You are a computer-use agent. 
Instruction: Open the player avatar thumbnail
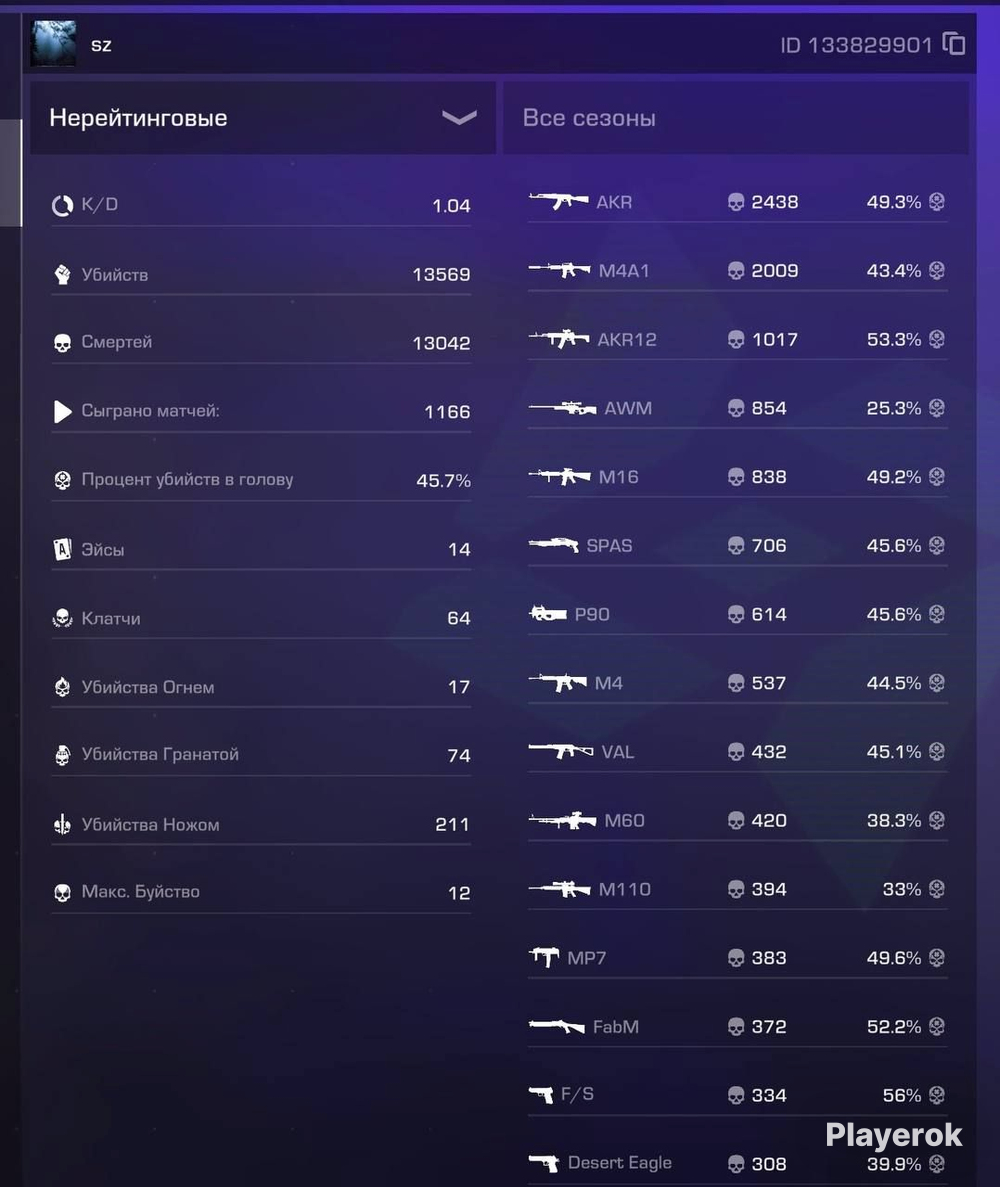[53, 43]
